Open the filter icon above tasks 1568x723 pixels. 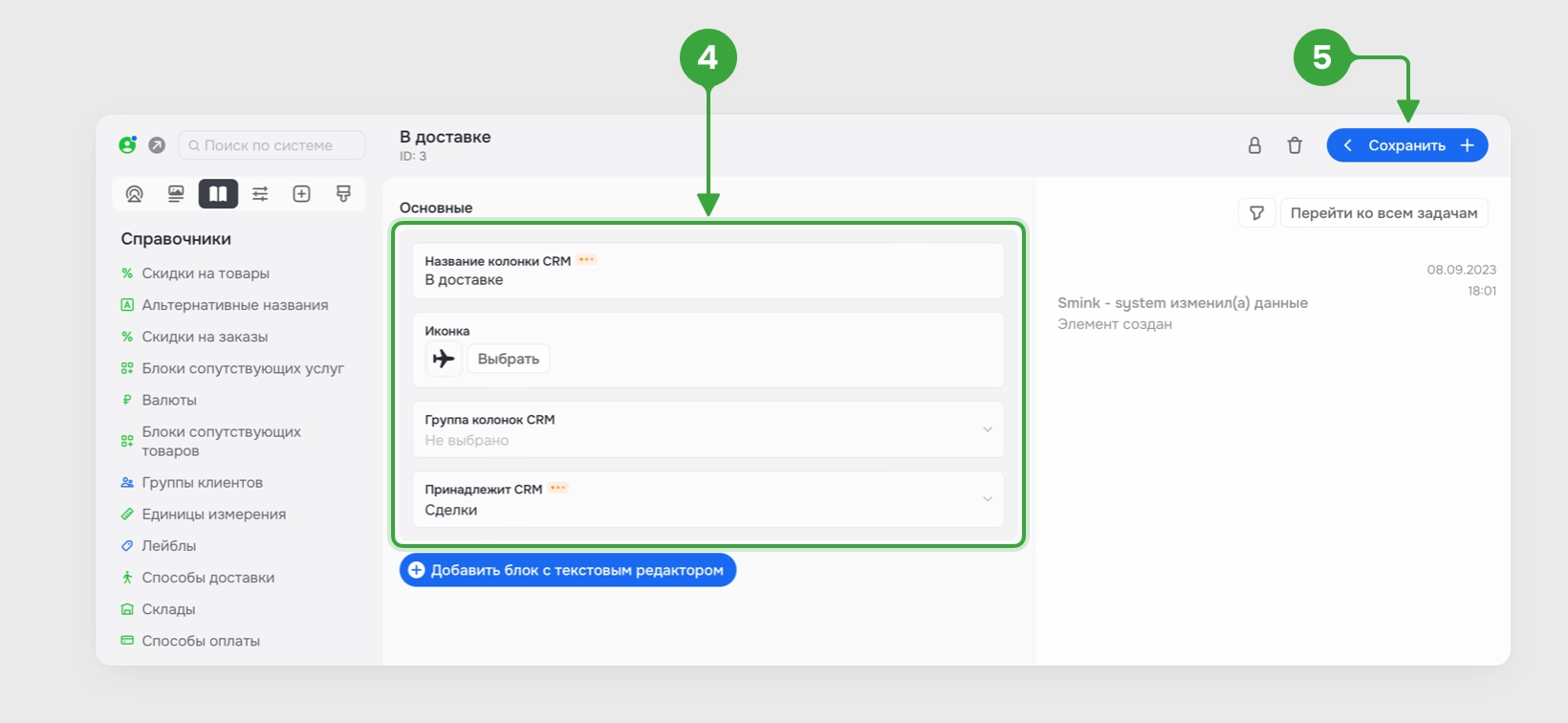pos(1256,212)
